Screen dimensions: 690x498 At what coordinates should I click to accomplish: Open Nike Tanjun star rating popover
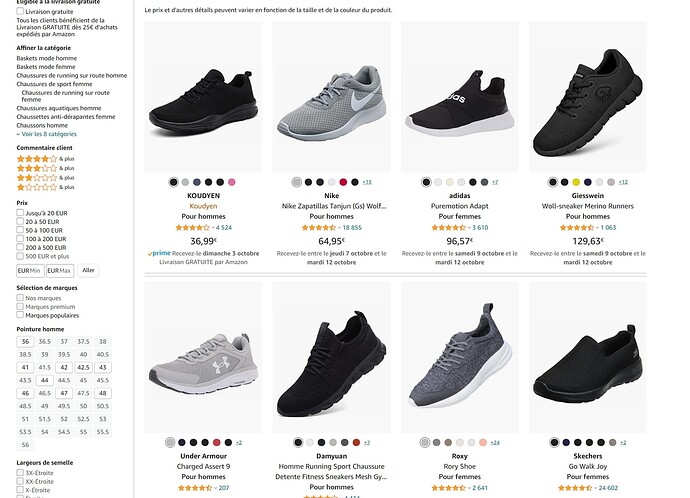pos(320,228)
